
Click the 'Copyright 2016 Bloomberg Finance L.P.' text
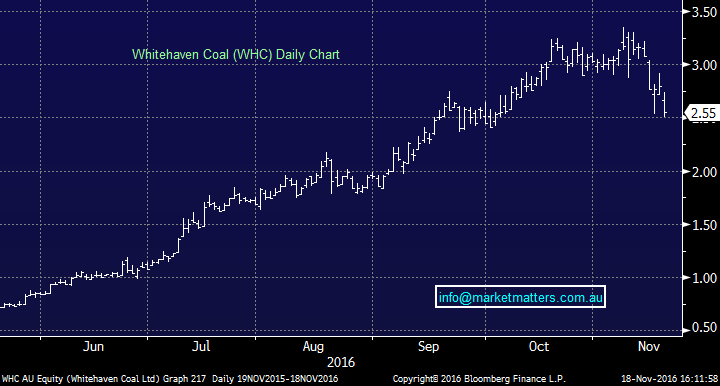[x=479, y=379]
